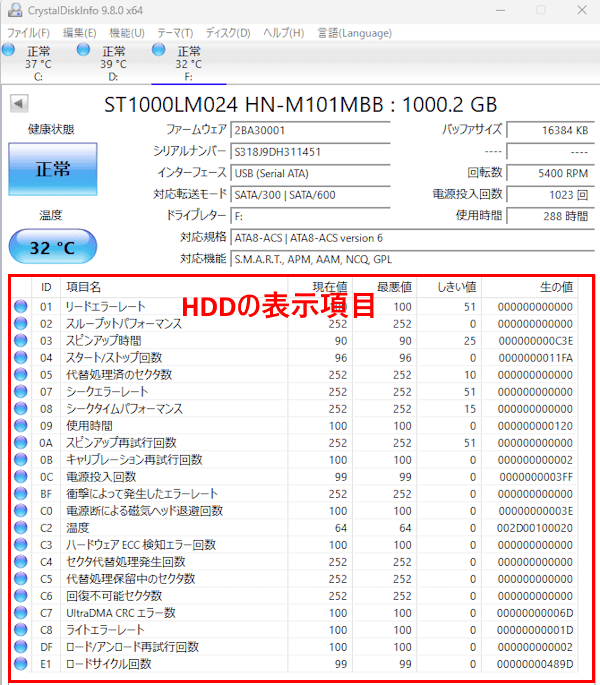Click the power on hours value 288 時間
600x685 pixels.
(x=551, y=216)
